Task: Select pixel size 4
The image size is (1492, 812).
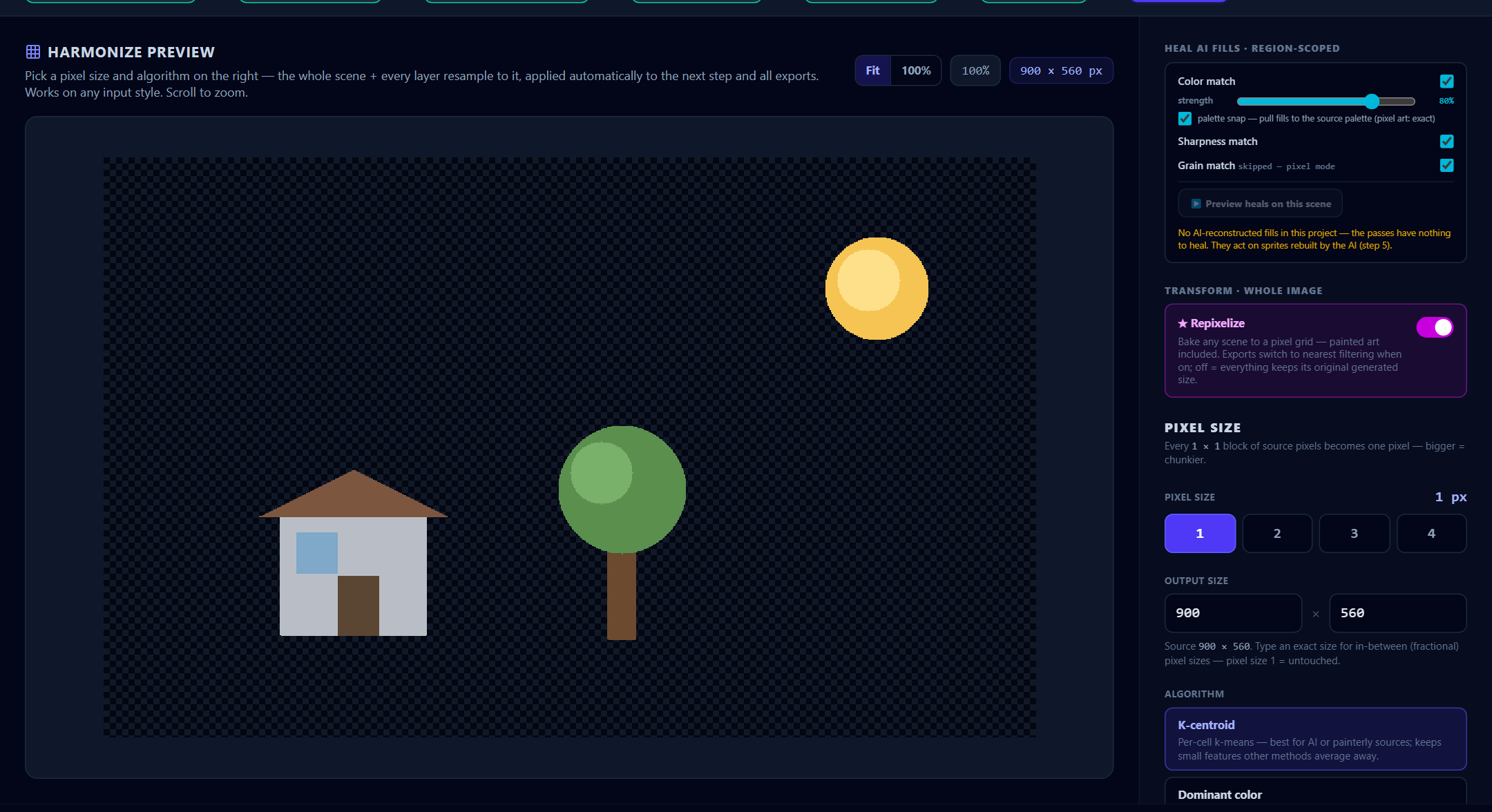Action: point(1431,533)
